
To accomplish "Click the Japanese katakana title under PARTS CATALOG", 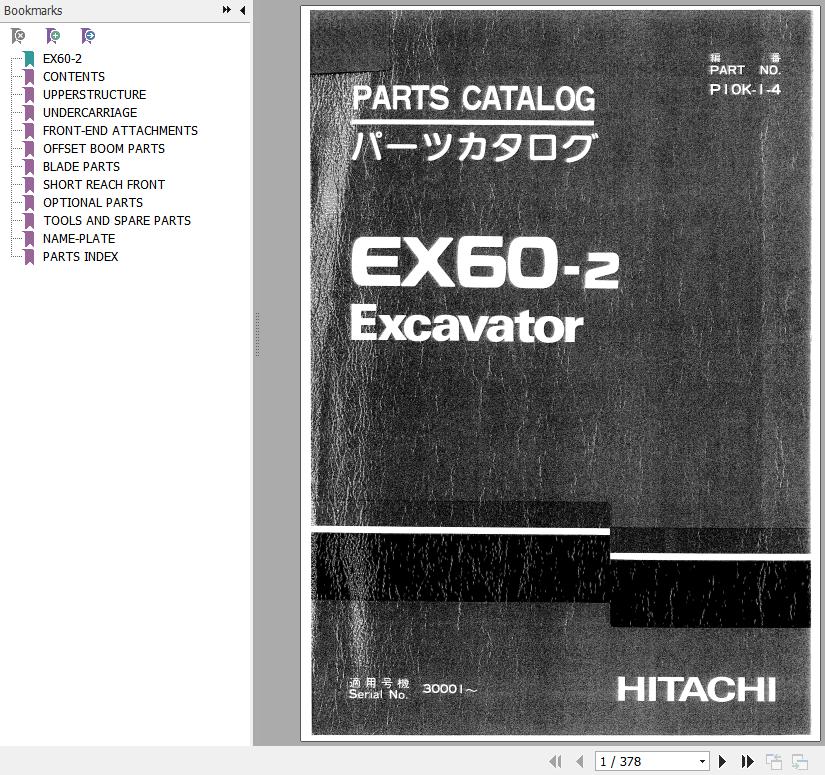I will [475, 147].
